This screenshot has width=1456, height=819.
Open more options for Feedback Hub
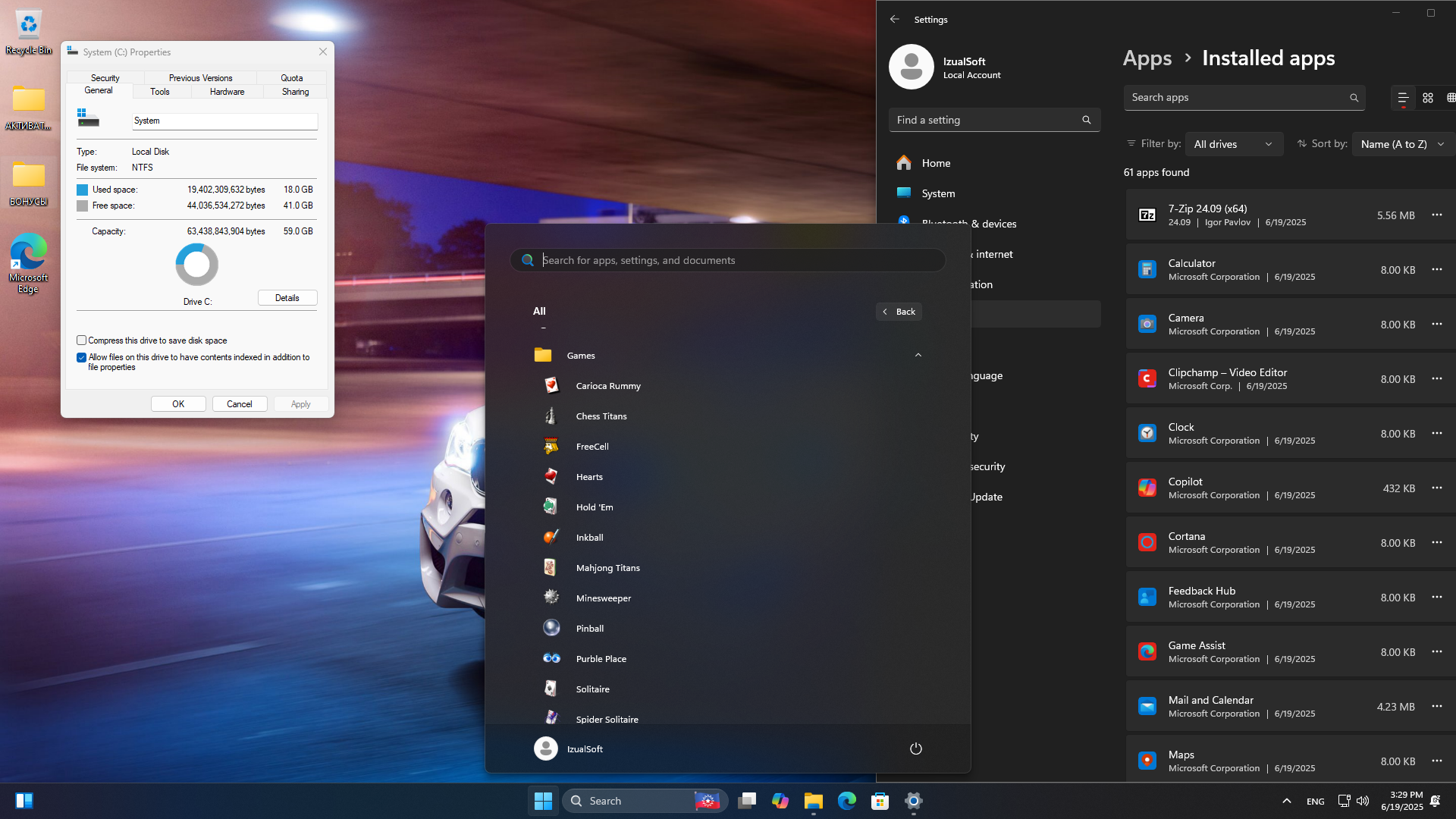pyautogui.click(x=1437, y=597)
